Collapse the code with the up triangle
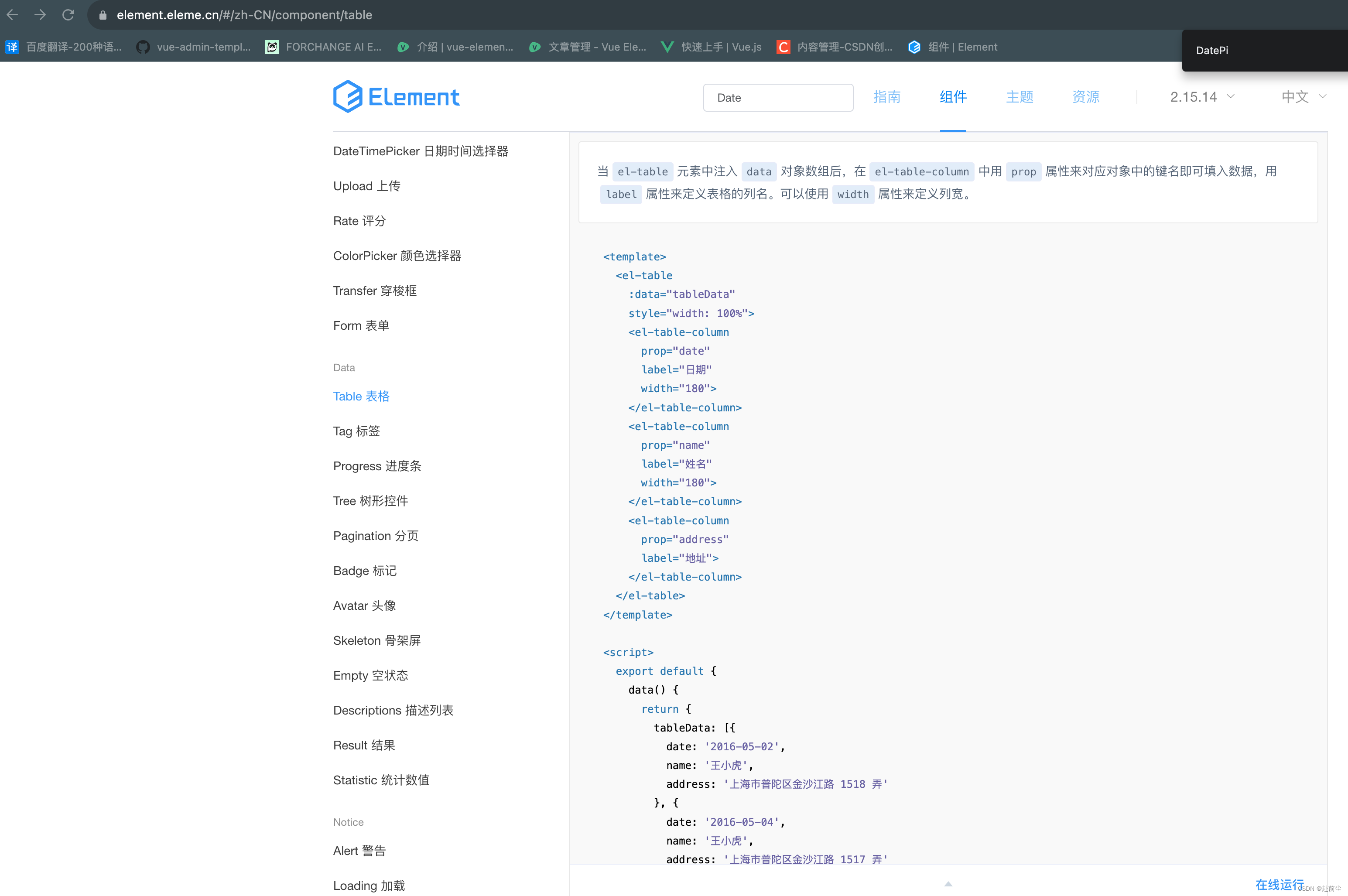 948,883
